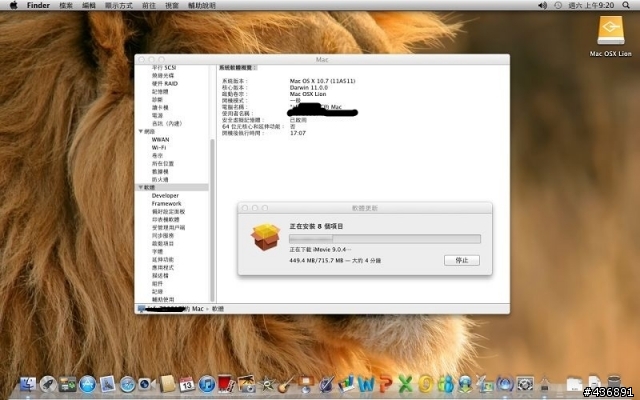The image size is (640, 400).
Task: Open Keynote podium icon in Dock
Action: [x=306, y=384]
